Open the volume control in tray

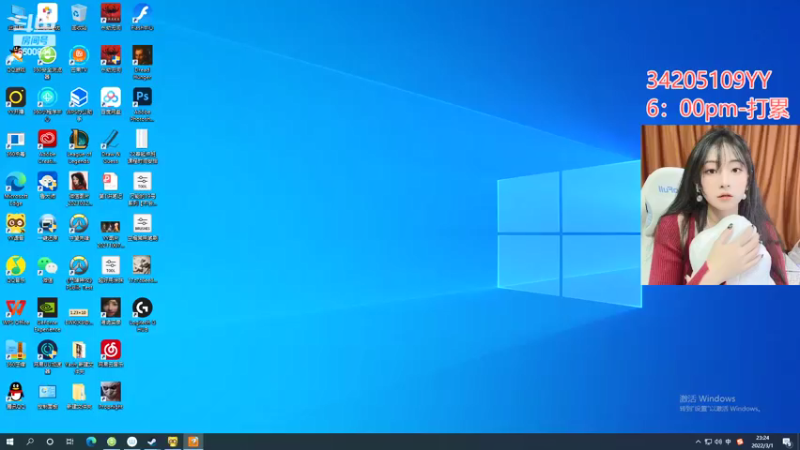tap(718, 442)
